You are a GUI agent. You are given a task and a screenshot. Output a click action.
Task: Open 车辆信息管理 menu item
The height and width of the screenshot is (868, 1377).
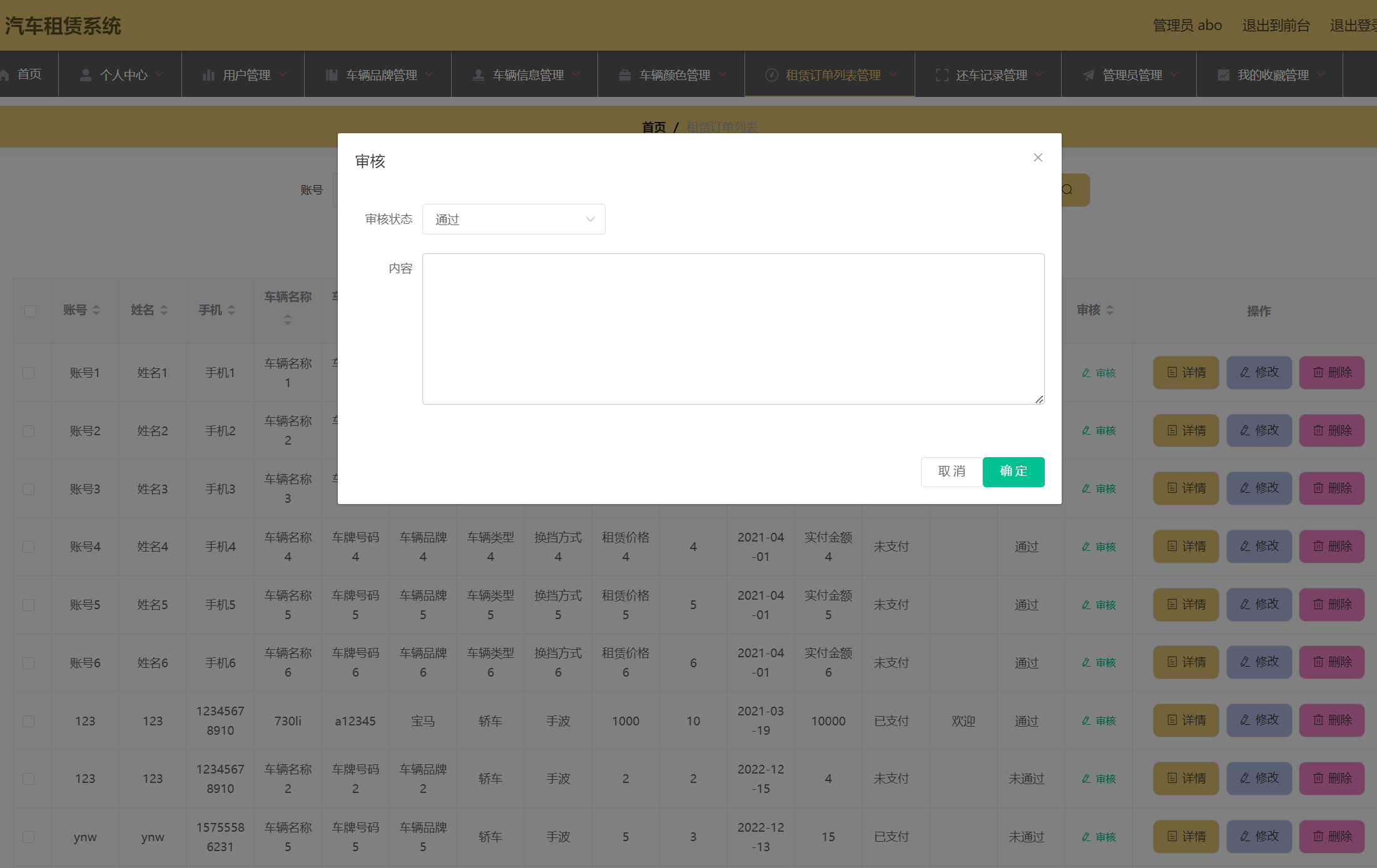528,75
